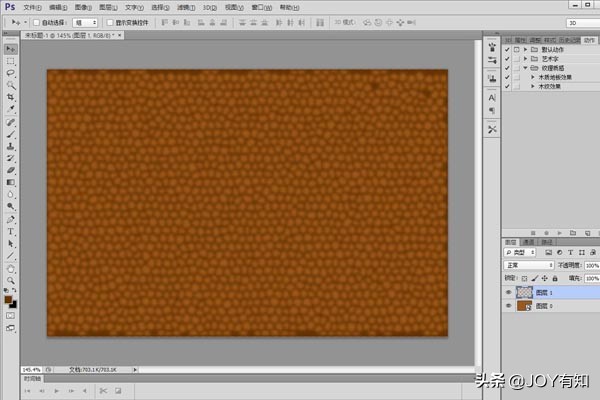
Task: Select the Pen tool
Action: point(11,220)
